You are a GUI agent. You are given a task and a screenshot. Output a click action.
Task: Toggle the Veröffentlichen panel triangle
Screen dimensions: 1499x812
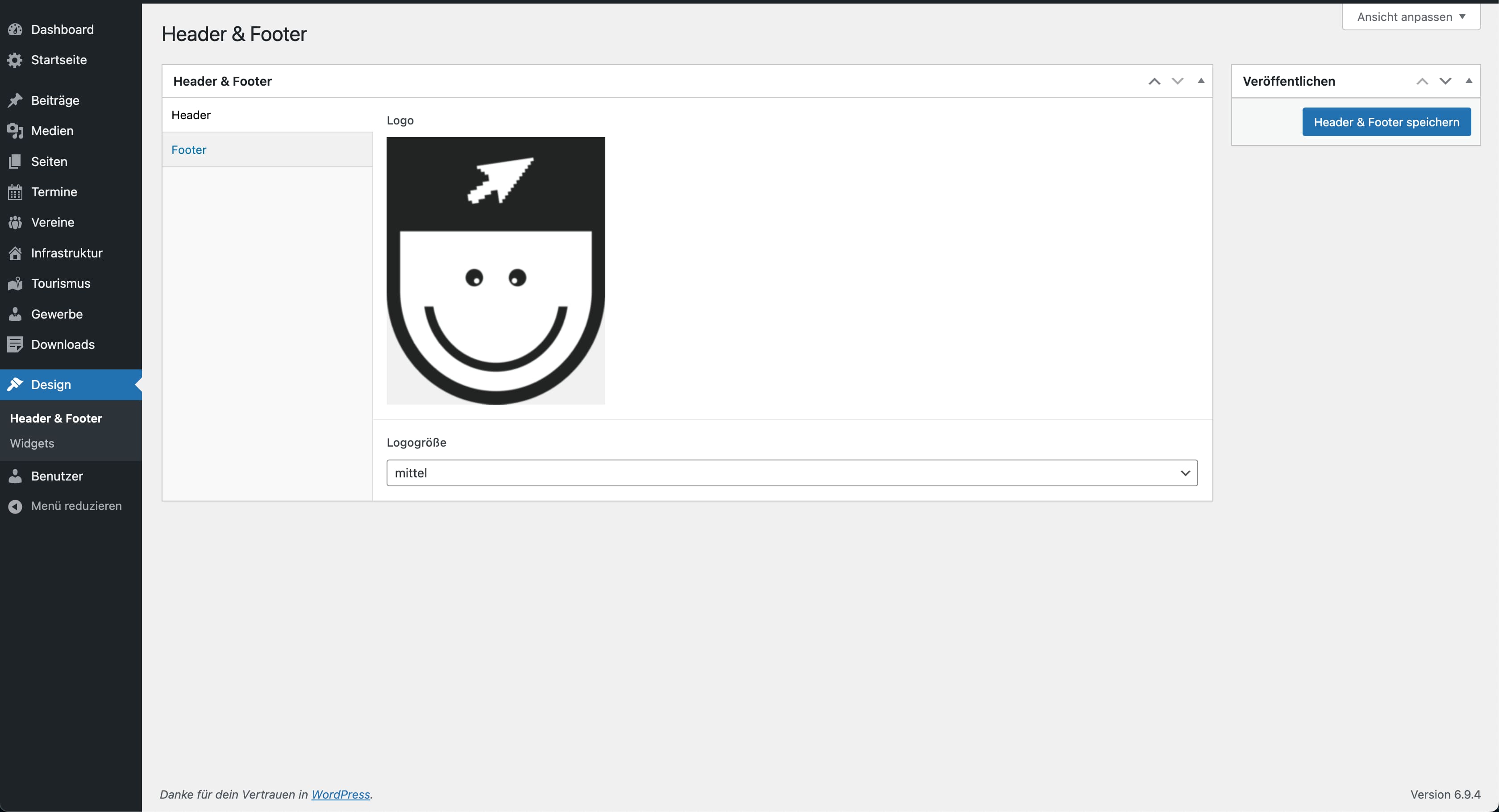click(1469, 81)
